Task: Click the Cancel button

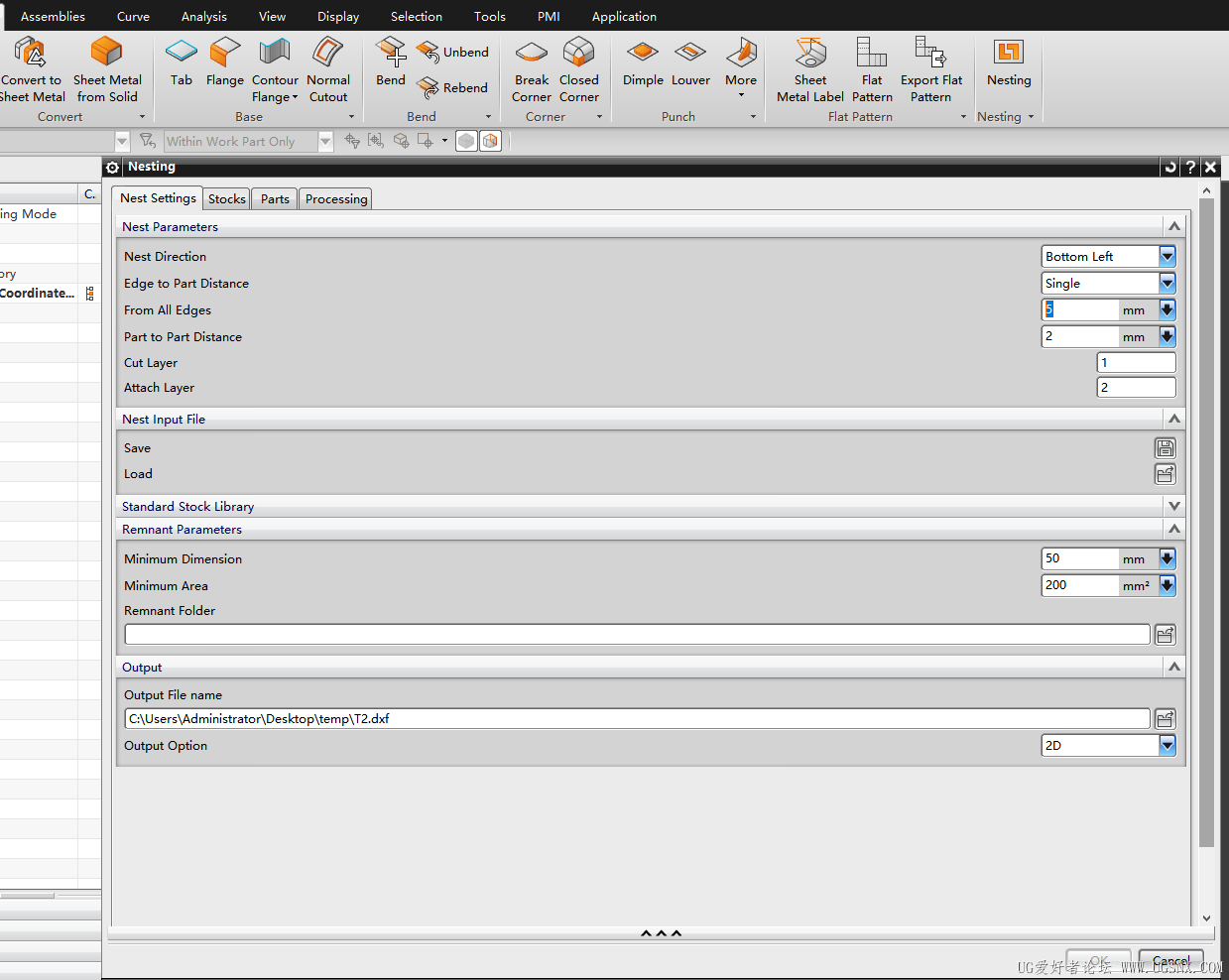Action: (1170, 961)
